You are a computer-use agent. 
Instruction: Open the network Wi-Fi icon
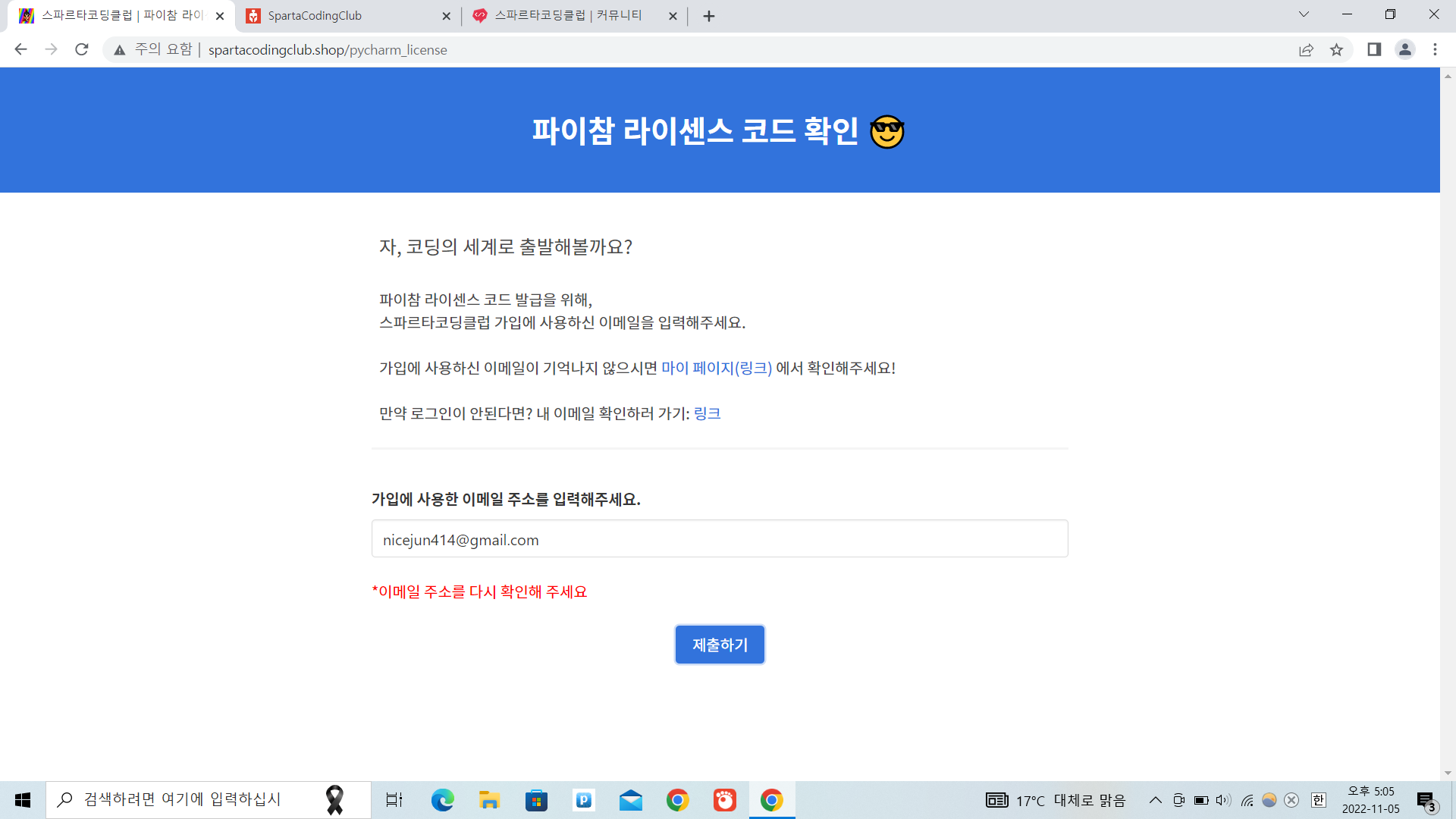1247,800
